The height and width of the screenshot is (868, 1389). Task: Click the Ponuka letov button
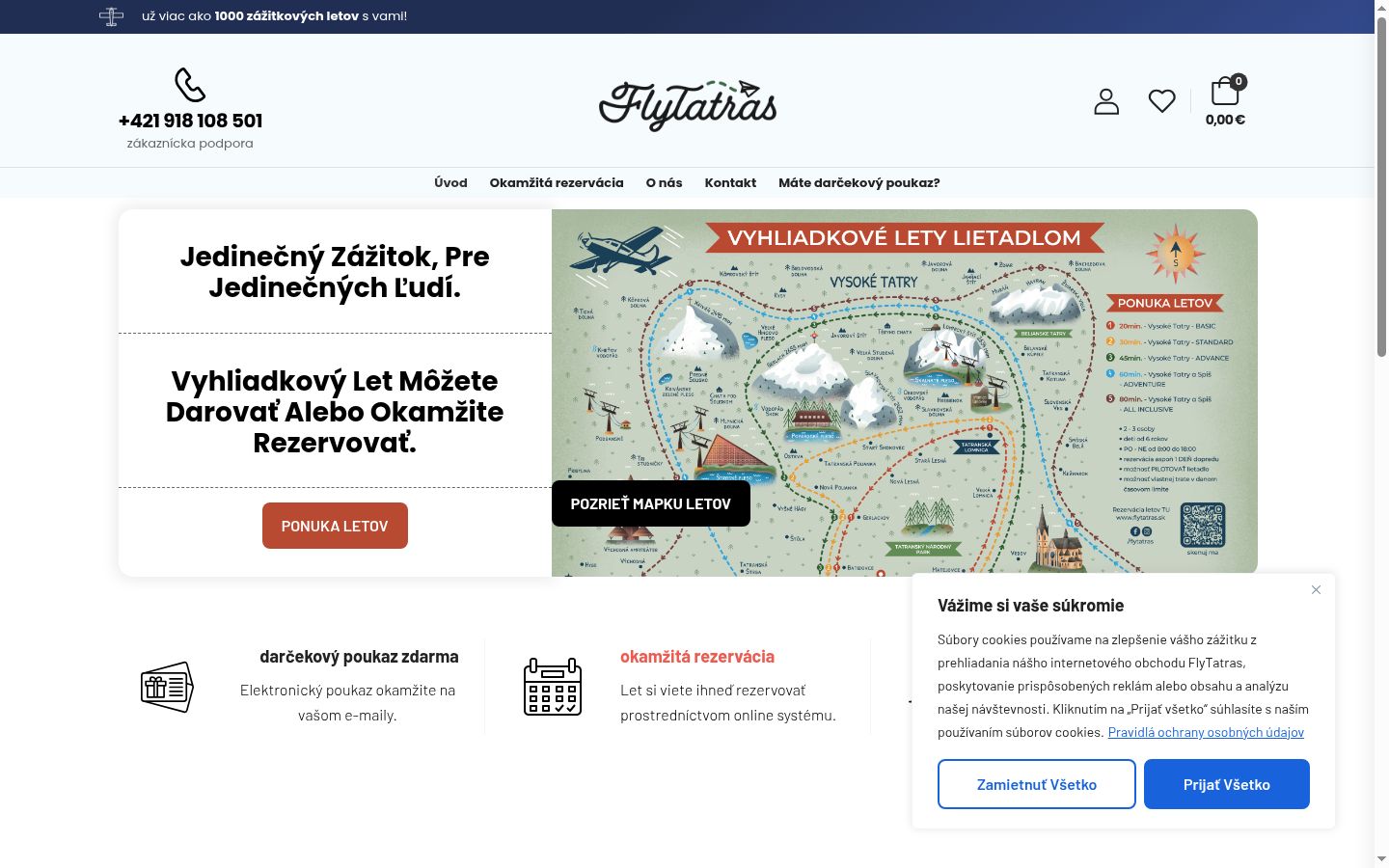tap(335, 526)
